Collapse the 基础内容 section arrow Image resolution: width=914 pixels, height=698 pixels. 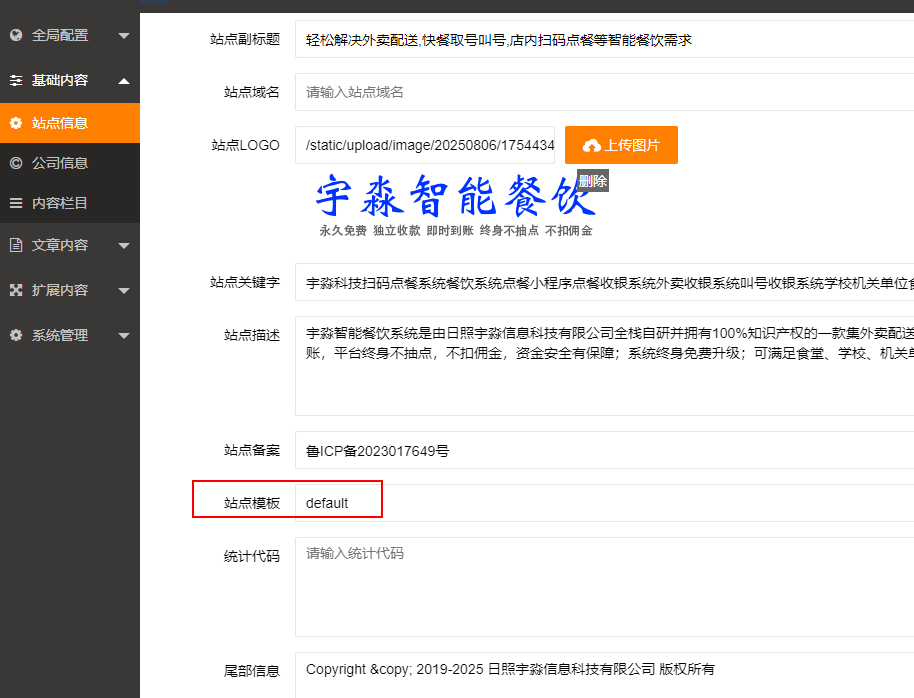tap(123, 80)
